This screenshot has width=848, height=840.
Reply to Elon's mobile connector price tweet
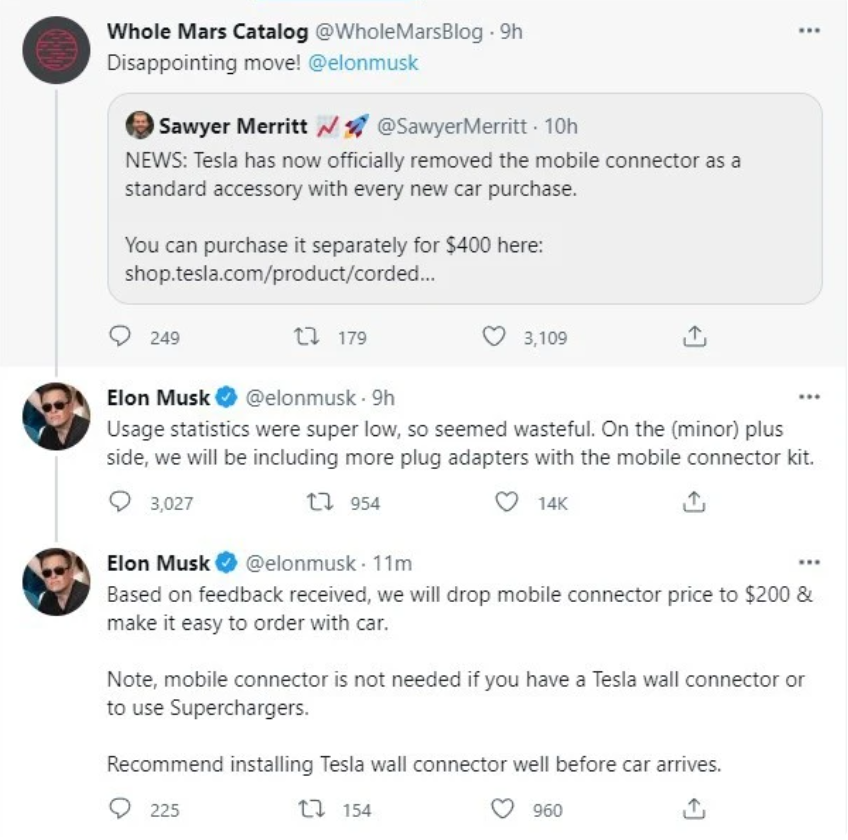pos(121,809)
